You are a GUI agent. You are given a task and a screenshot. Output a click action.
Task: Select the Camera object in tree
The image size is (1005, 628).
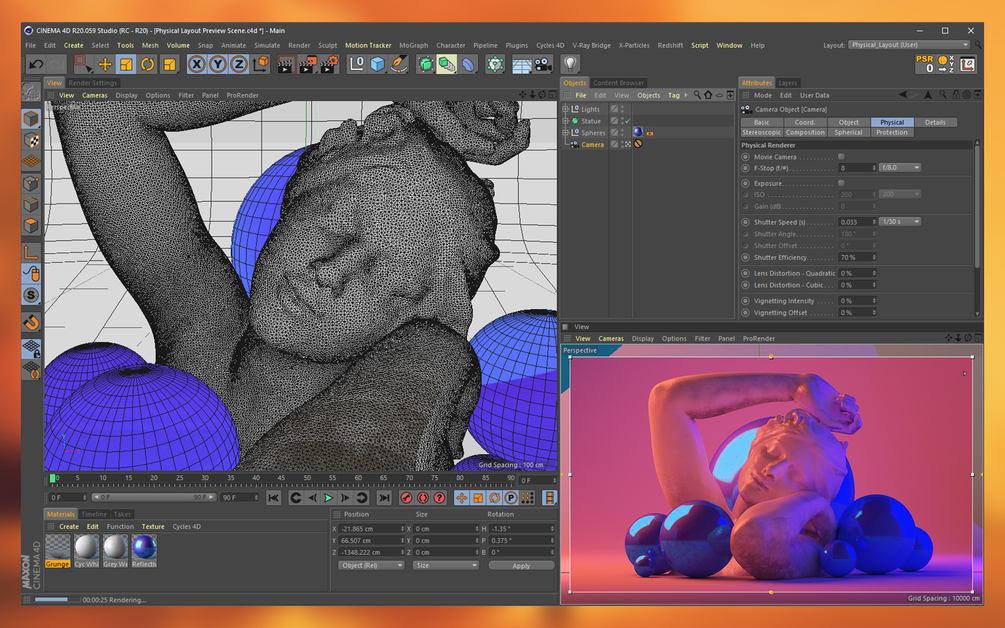(x=592, y=145)
